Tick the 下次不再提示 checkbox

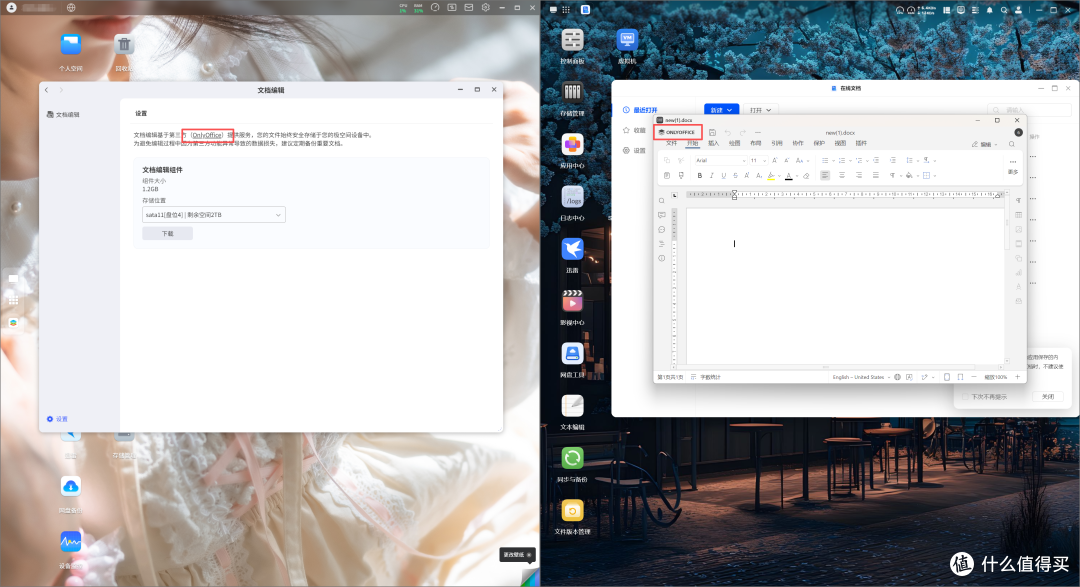click(965, 397)
